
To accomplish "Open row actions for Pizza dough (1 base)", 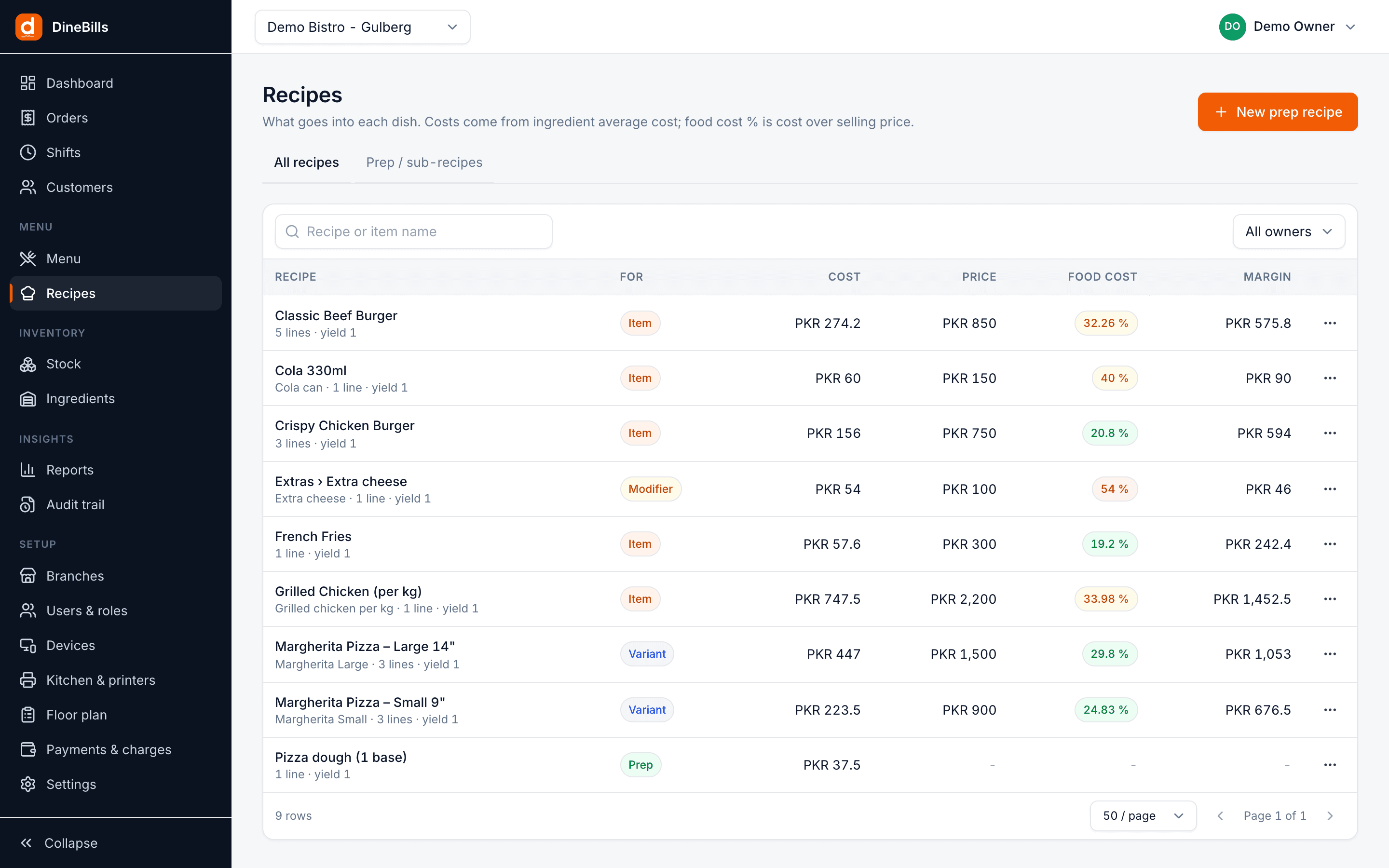I will pyautogui.click(x=1330, y=765).
